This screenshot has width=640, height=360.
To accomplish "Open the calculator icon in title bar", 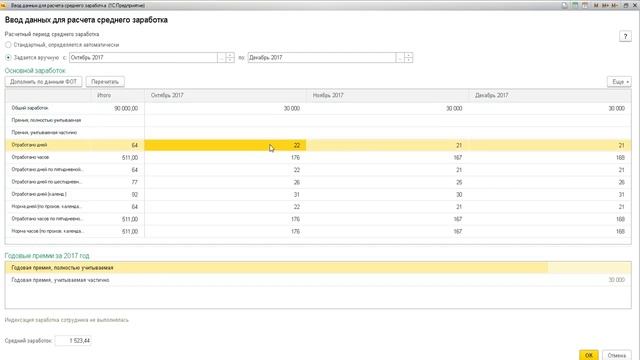I will pos(575,5).
